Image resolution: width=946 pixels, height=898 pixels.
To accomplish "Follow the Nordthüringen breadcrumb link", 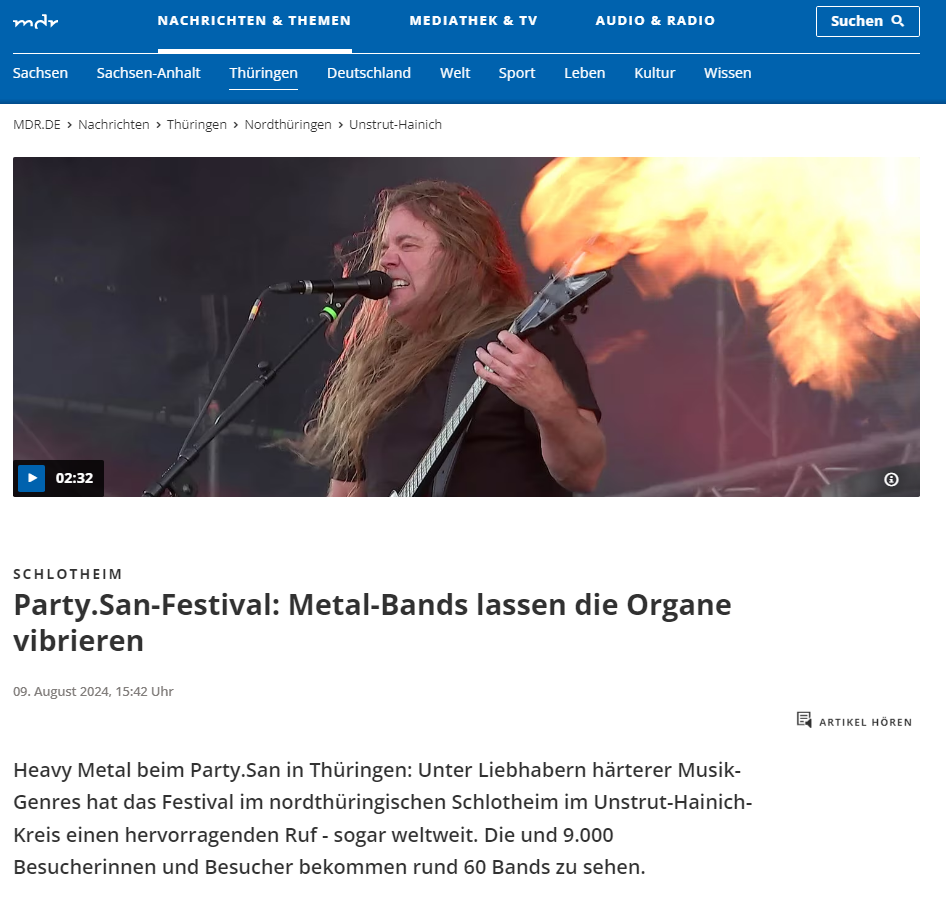I will 288,124.
